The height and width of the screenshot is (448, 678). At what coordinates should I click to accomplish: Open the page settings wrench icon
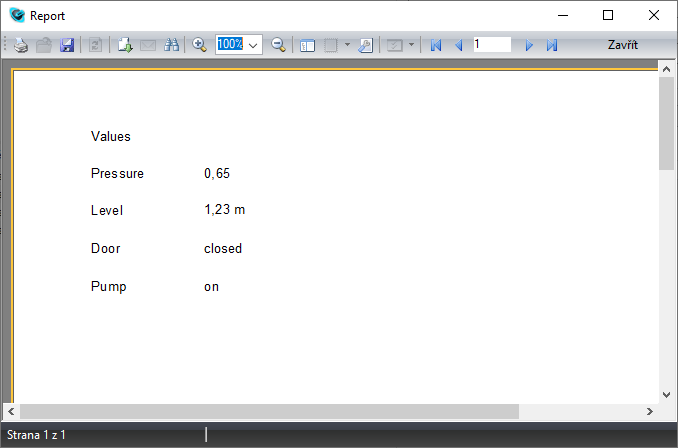365,45
